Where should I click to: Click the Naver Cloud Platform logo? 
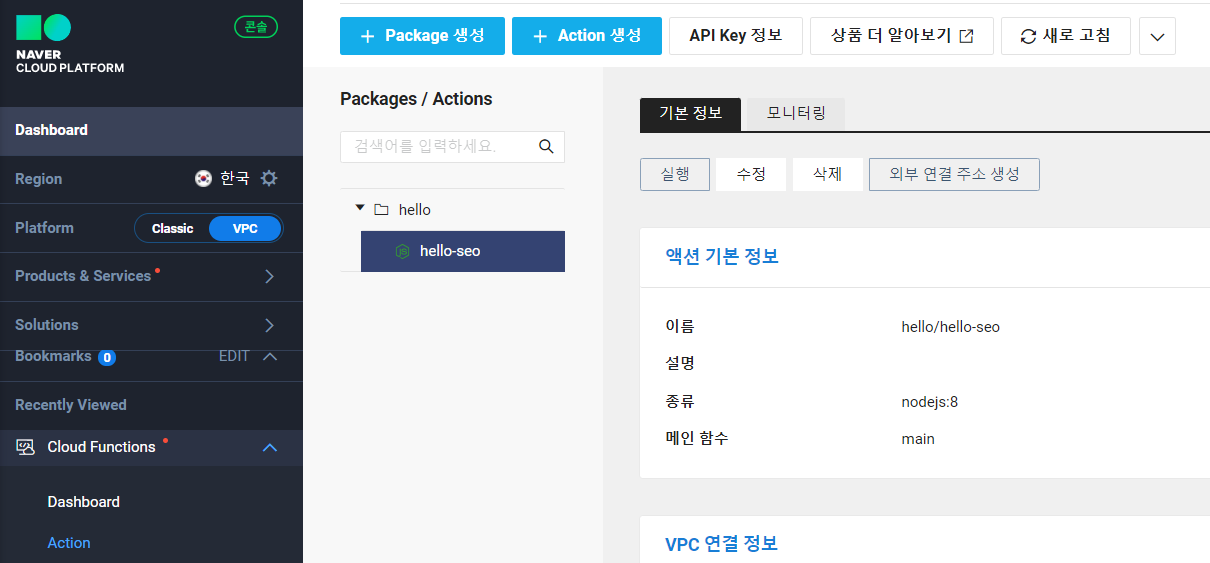coord(70,44)
